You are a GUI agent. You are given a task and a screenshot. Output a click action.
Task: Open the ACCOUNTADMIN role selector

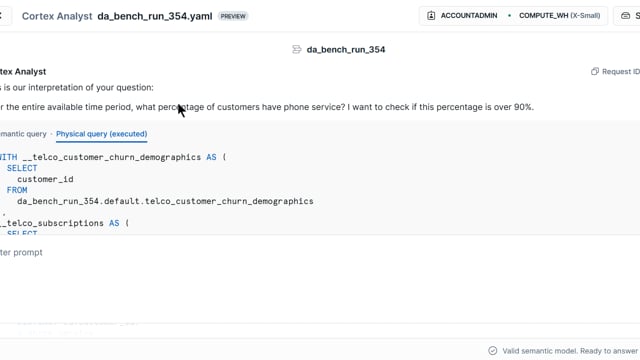[462, 16]
